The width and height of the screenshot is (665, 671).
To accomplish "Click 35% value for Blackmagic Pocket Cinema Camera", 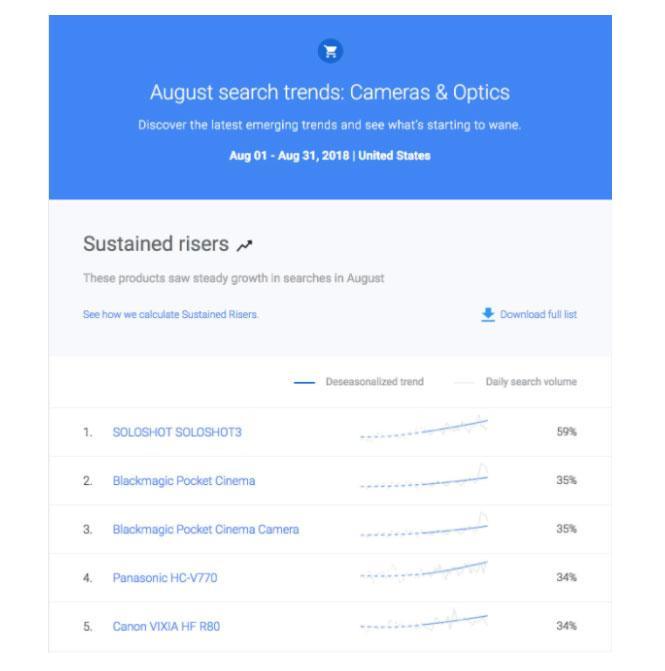I will pyautogui.click(x=567, y=529).
